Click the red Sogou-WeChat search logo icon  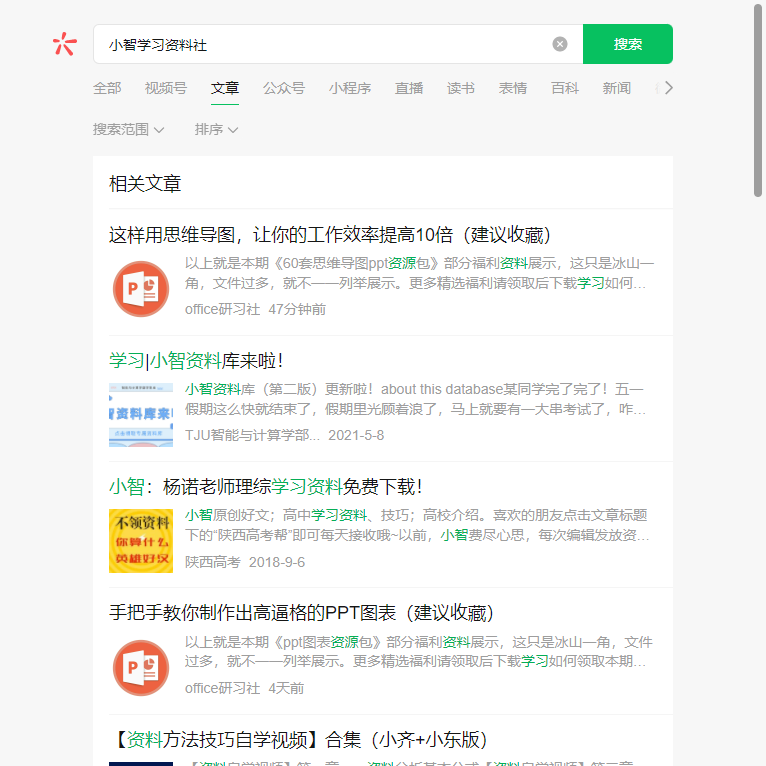pyautogui.click(x=64, y=44)
